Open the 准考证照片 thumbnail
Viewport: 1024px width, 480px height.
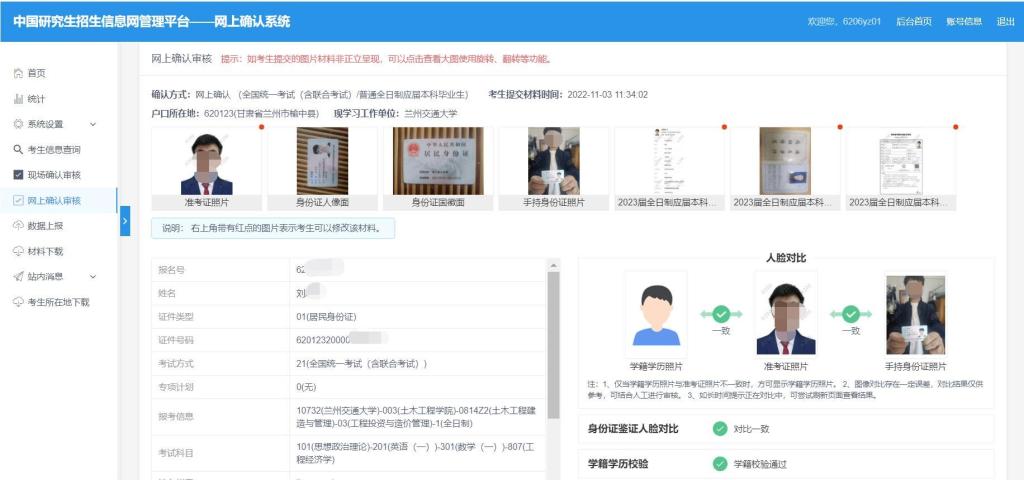pyautogui.click(x=206, y=162)
